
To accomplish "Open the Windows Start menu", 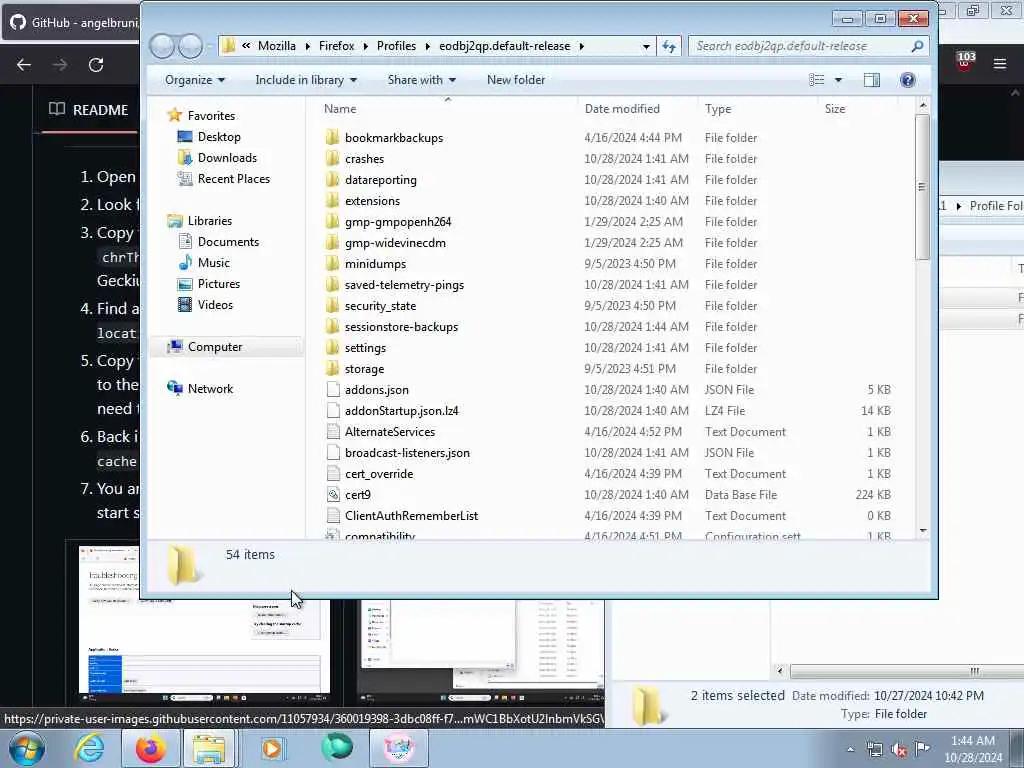I will tap(27, 748).
